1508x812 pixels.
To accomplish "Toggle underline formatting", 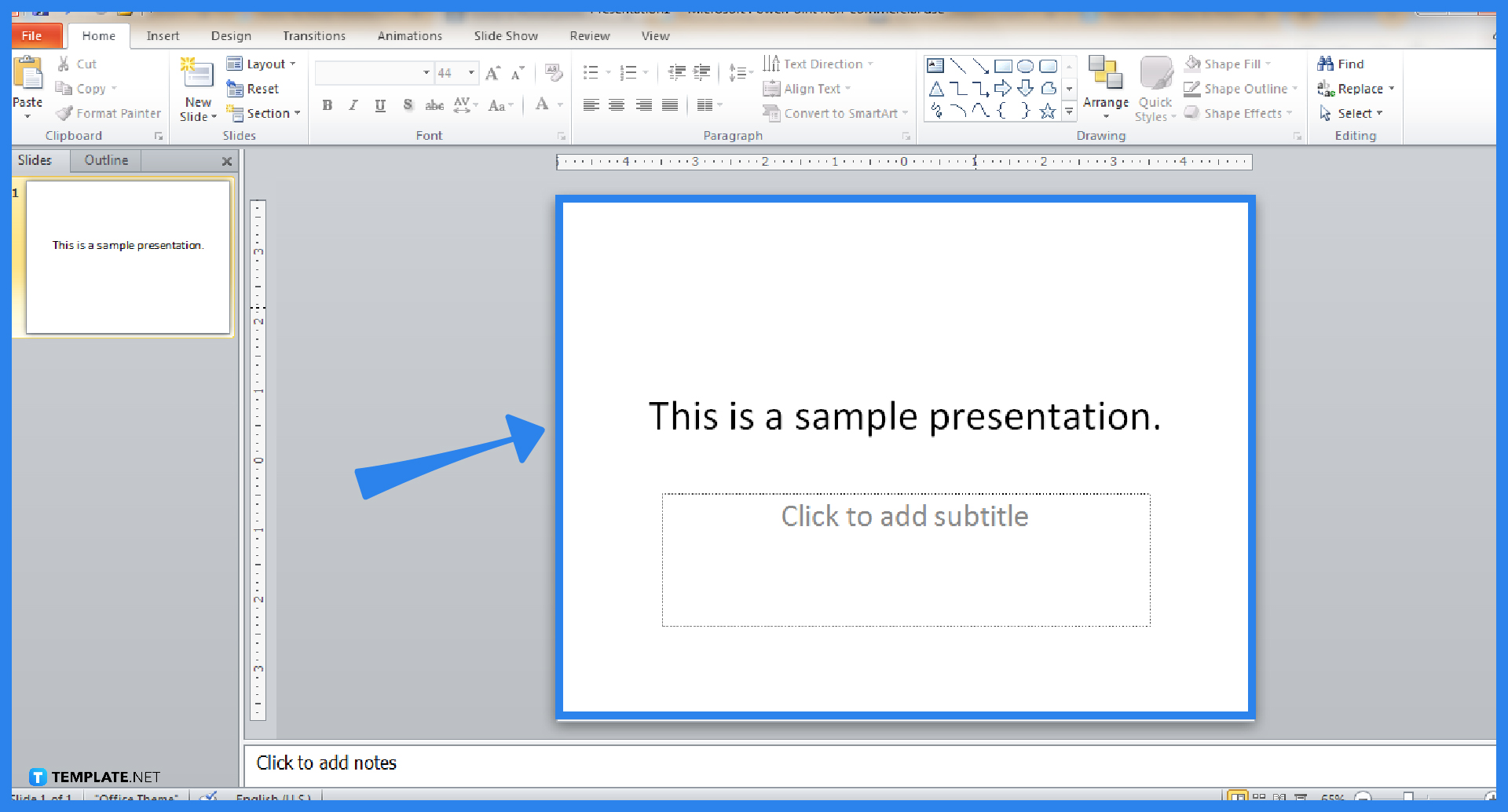I will (380, 104).
